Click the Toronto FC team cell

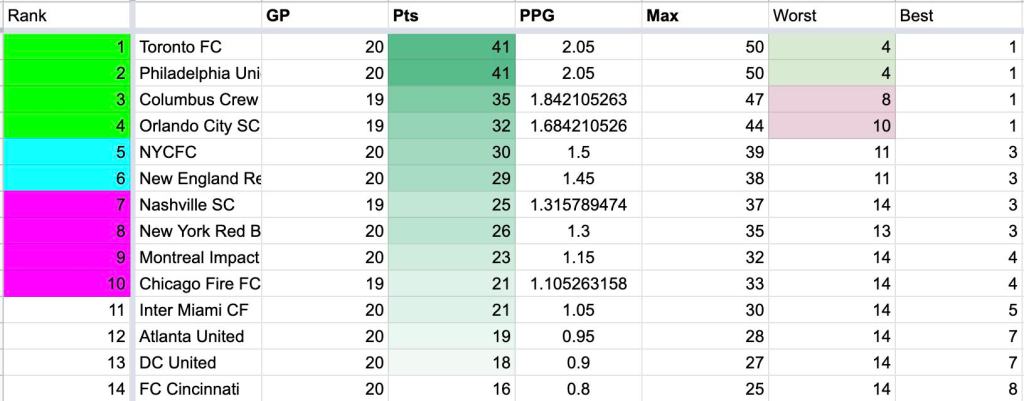click(x=197, y=47)
